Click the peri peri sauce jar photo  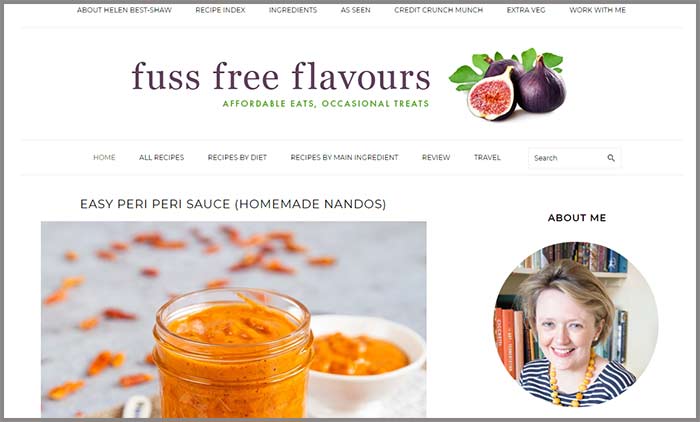[x=233, y=320]
